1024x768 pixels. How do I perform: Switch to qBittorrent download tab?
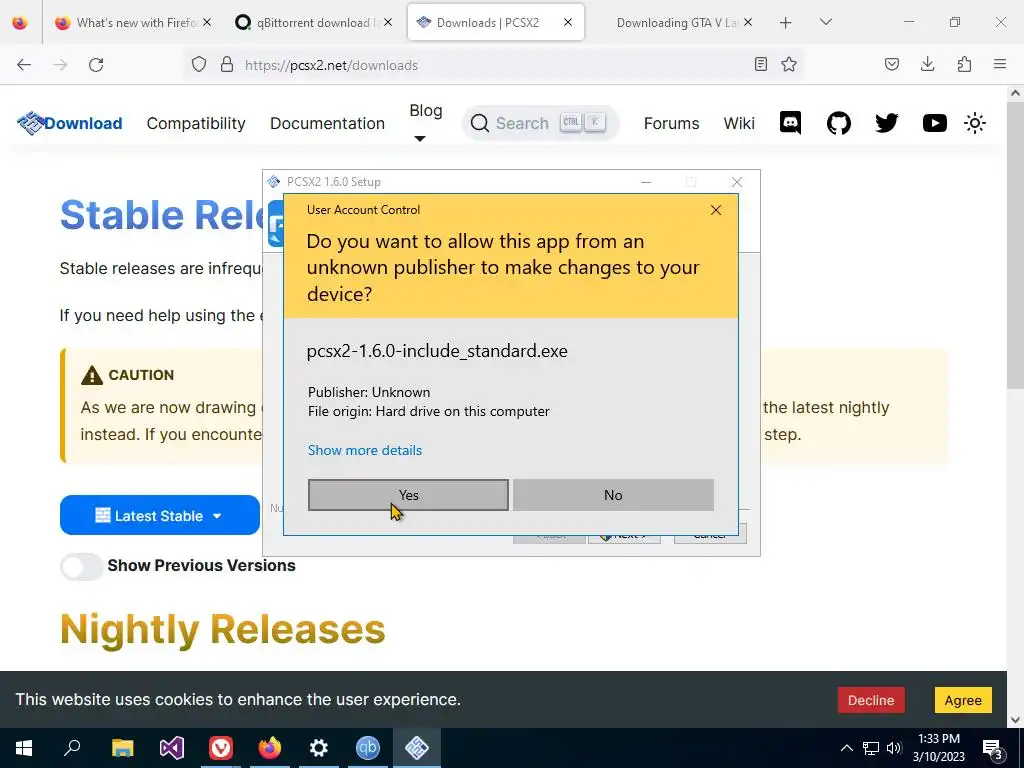[313, 22]
